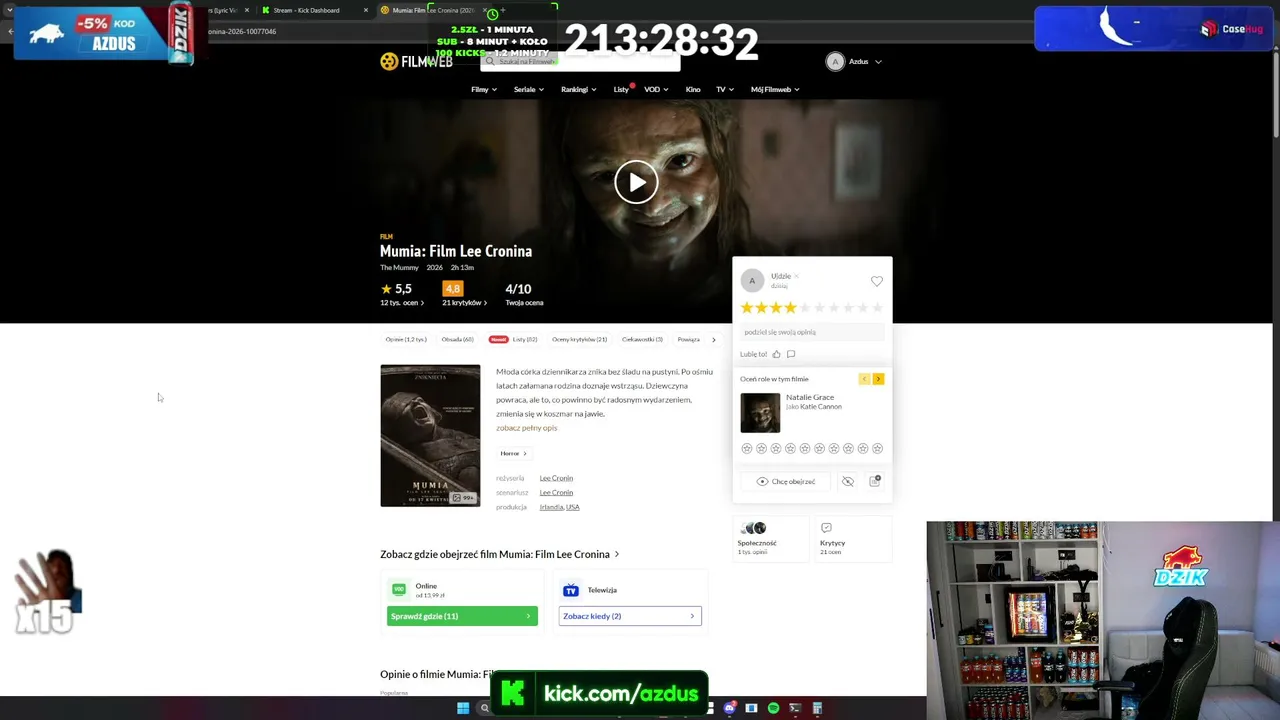Open the Społeczność community opinions card
The height and width of the screenshot is (720, 1280).
(770, 539)
